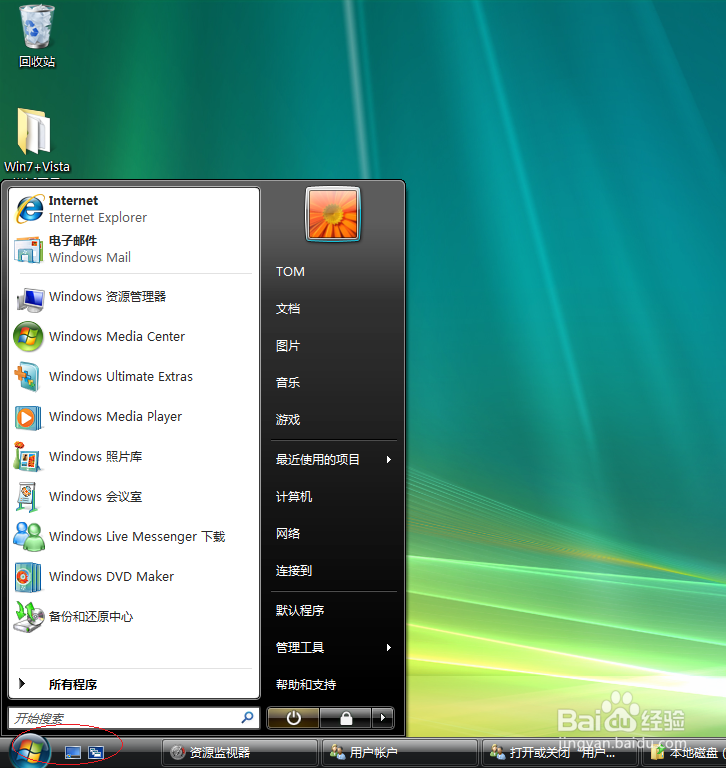726x768 pixels.
Task: Open Windows 资源管理器
Action: point(133,297)
